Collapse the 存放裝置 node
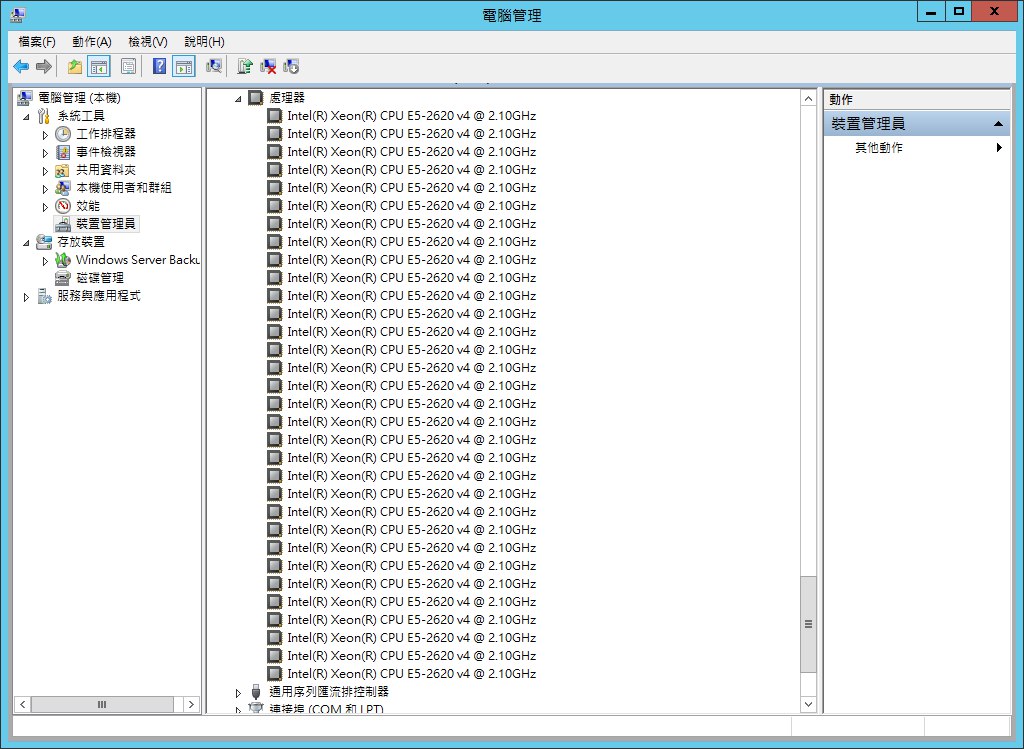Screen dimensions: 1024x749 (x=26, y=243)
